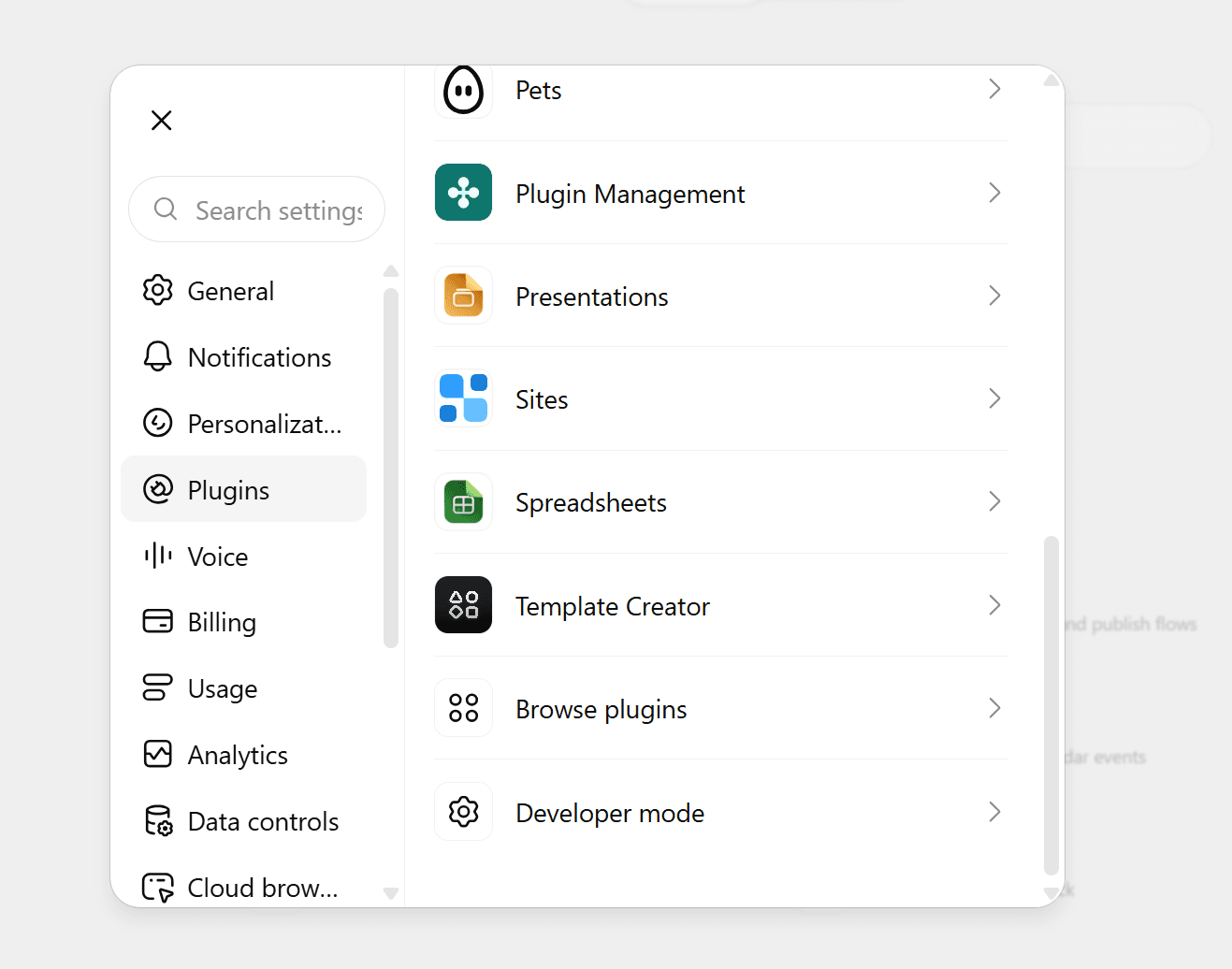
Task: Expand the Presentations row chevron
Action: point(994,296)
